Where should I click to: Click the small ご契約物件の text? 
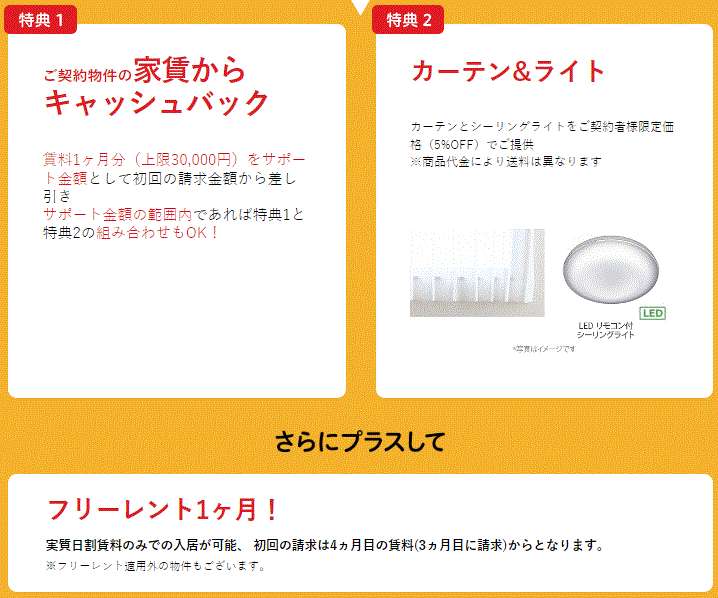[87, 76]
